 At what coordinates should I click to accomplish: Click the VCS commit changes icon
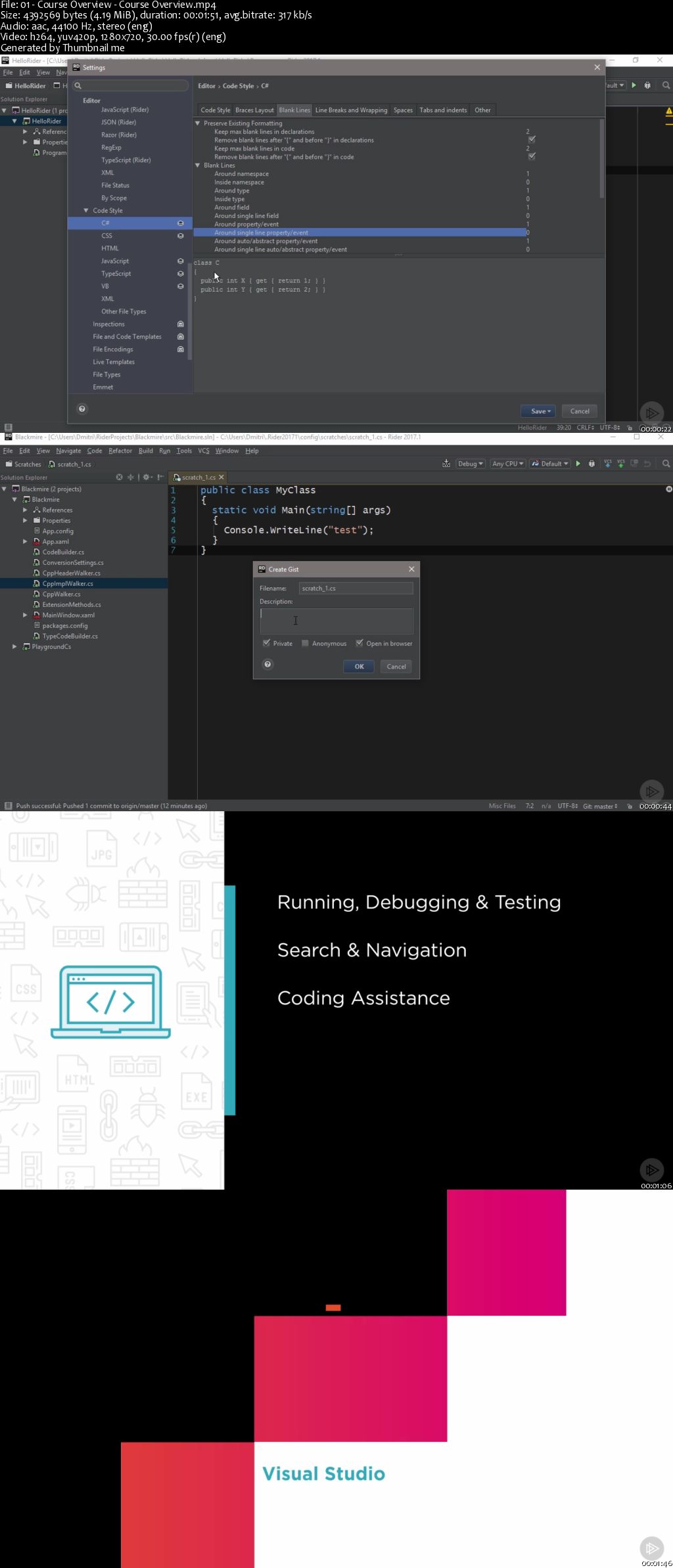(x=620, y=463)
